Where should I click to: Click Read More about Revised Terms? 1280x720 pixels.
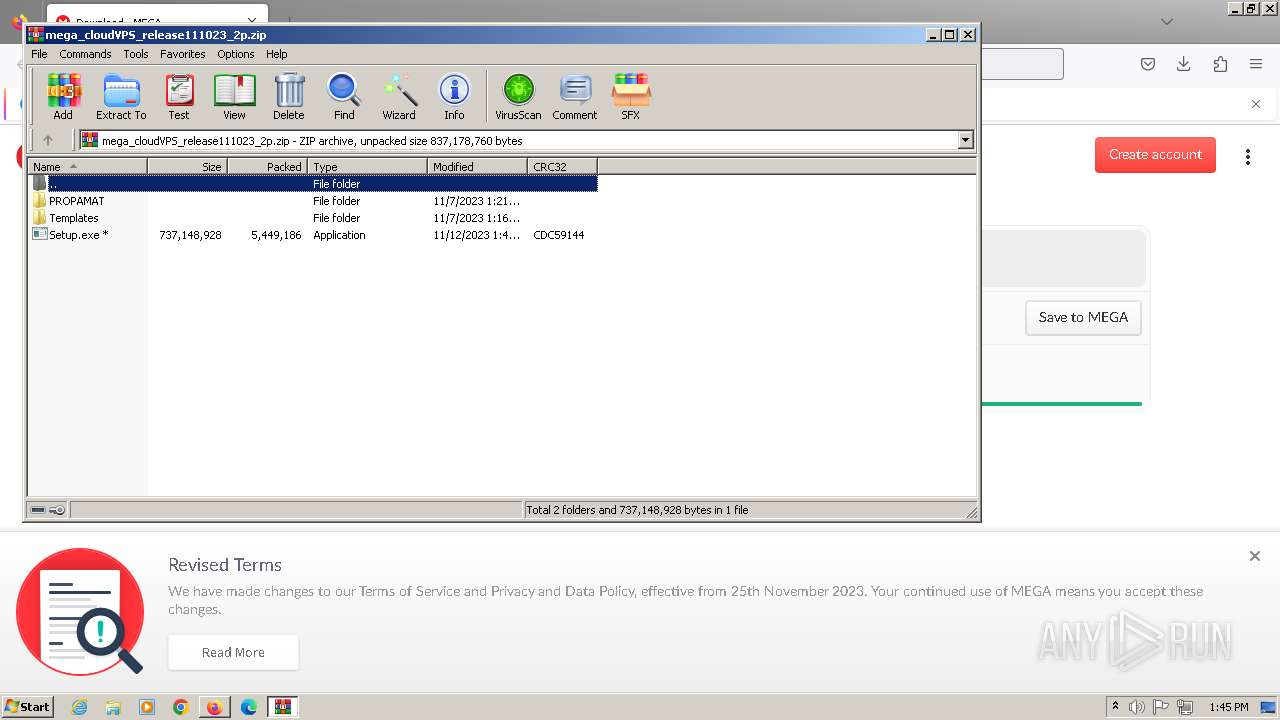[x=233, y=652]
